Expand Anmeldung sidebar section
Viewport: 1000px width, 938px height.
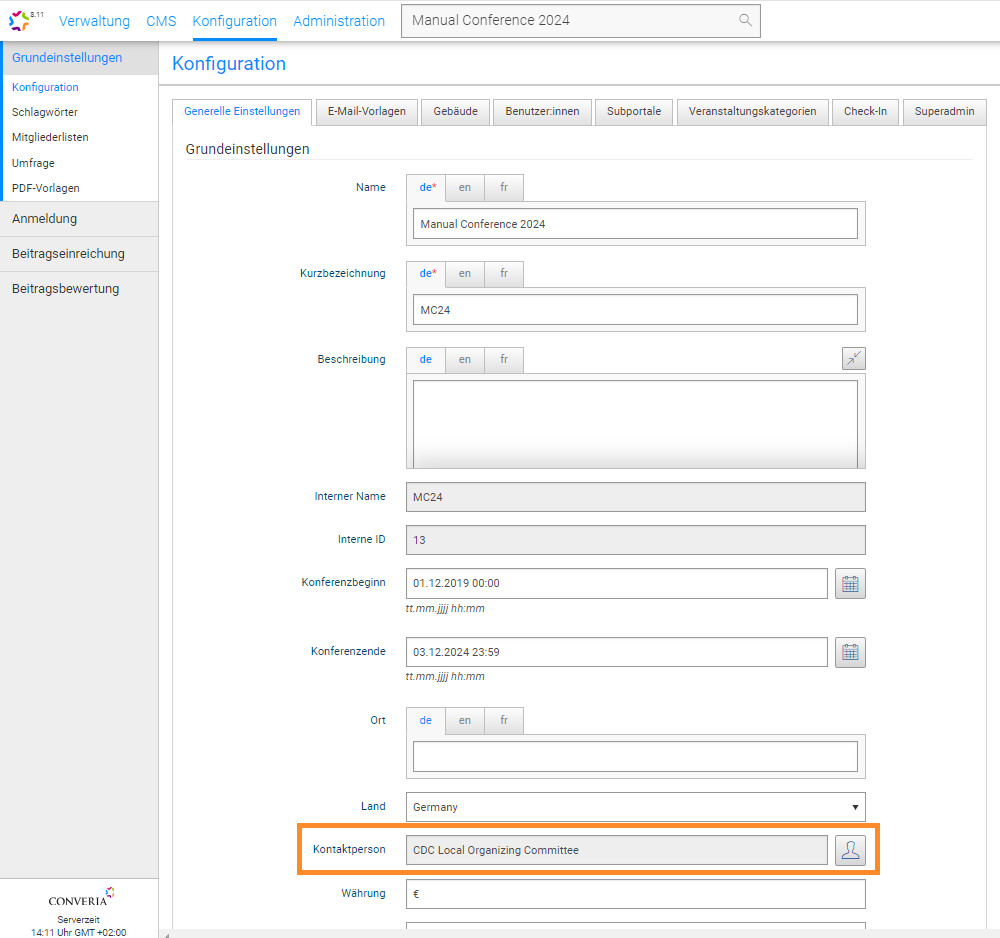click(x=79, y=219)
